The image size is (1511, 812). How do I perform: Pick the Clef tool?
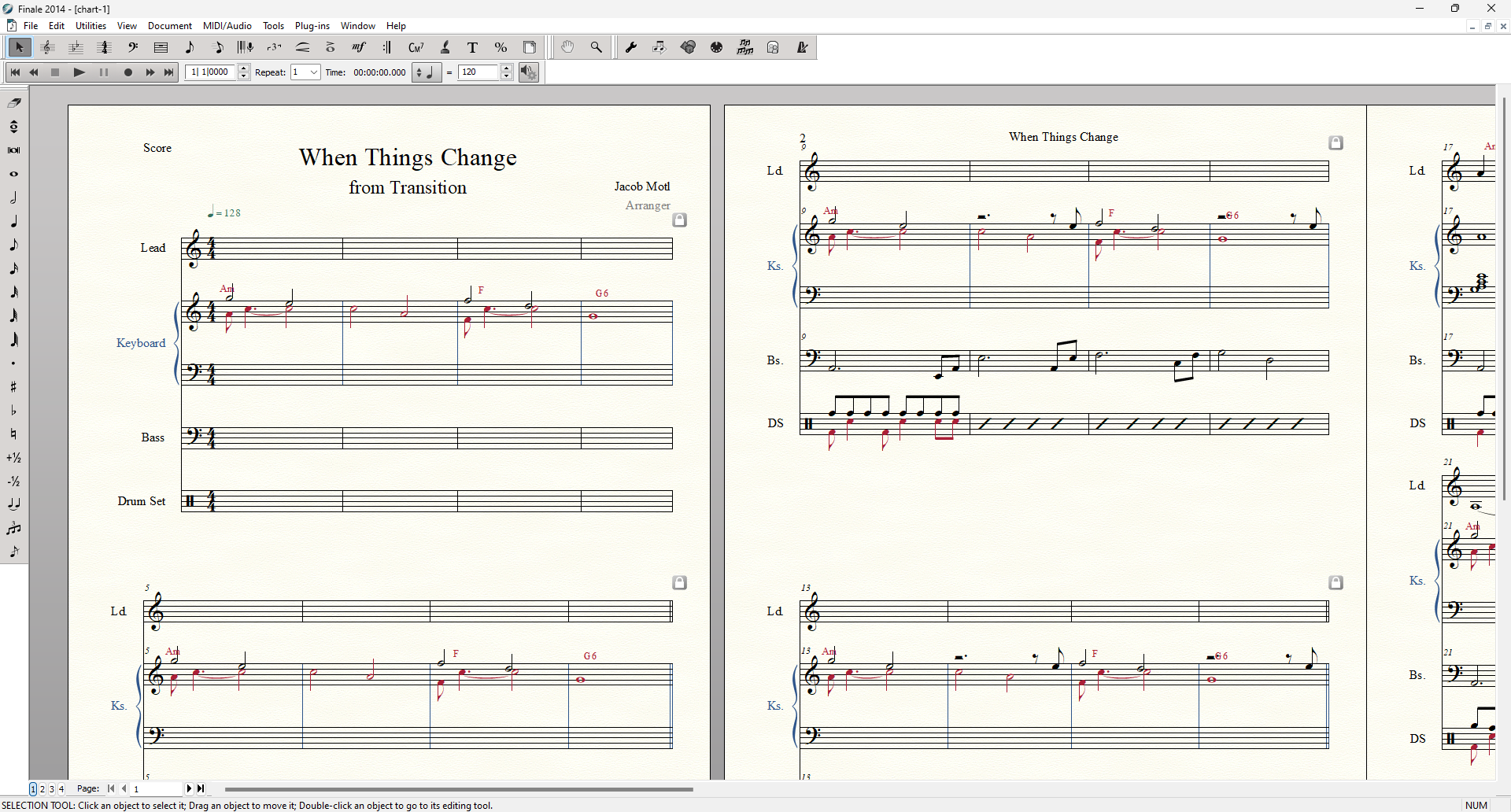[132, 48]
